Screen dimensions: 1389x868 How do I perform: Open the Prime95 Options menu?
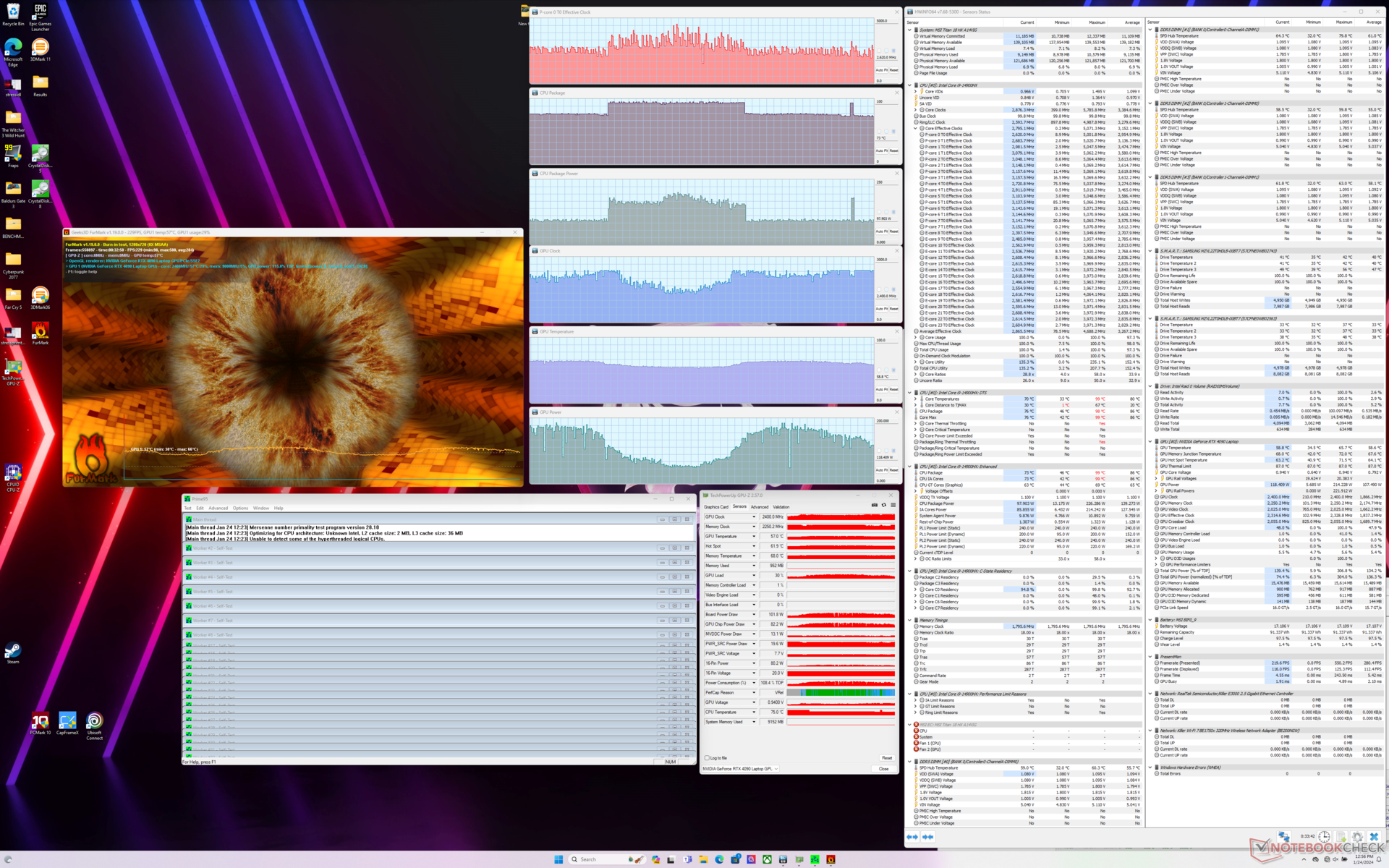240,508
